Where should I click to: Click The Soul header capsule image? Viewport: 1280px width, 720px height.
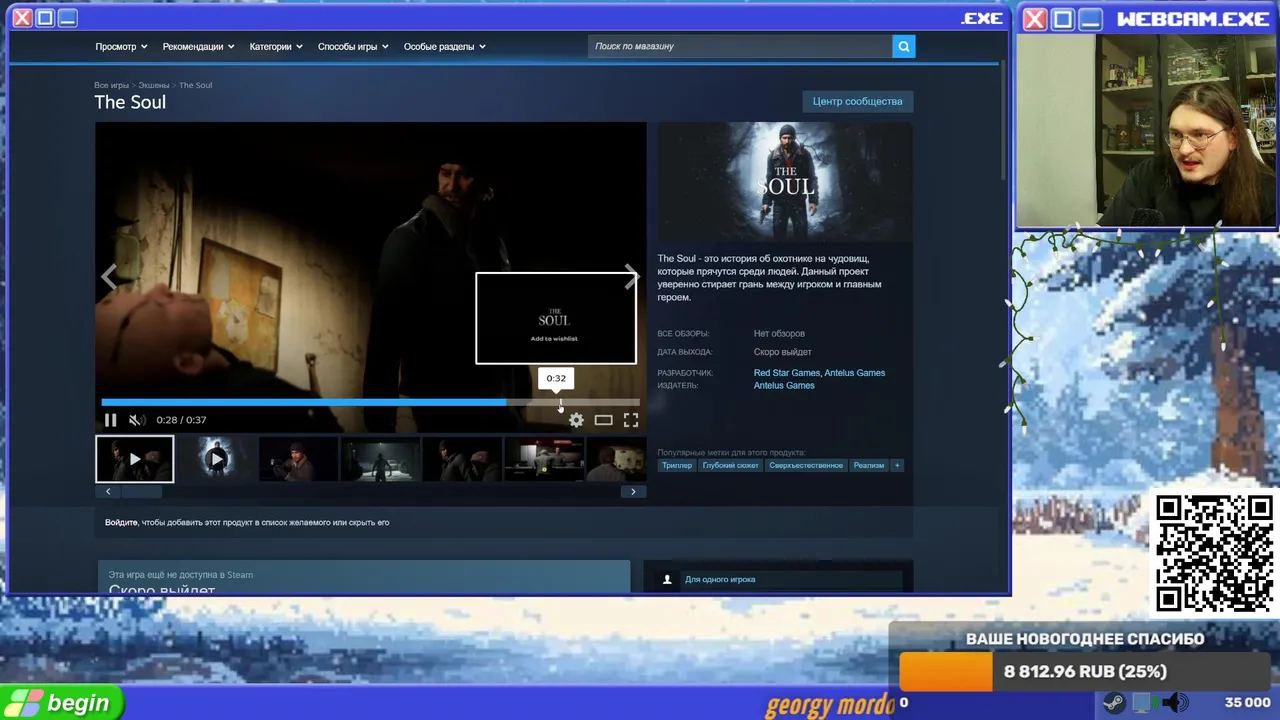click(785, 182)
